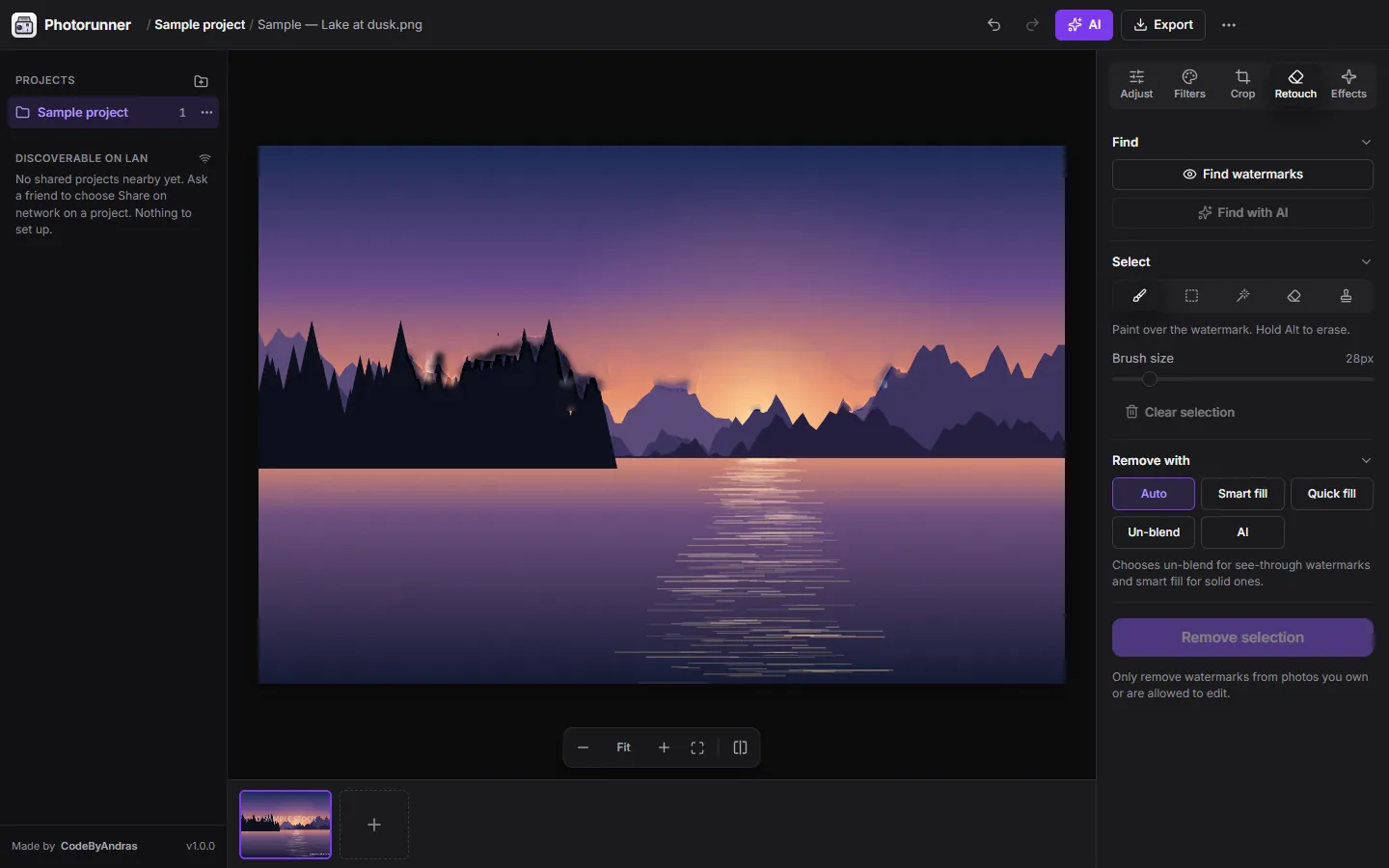Choose Un-blend removal method

coord(1154,532)
